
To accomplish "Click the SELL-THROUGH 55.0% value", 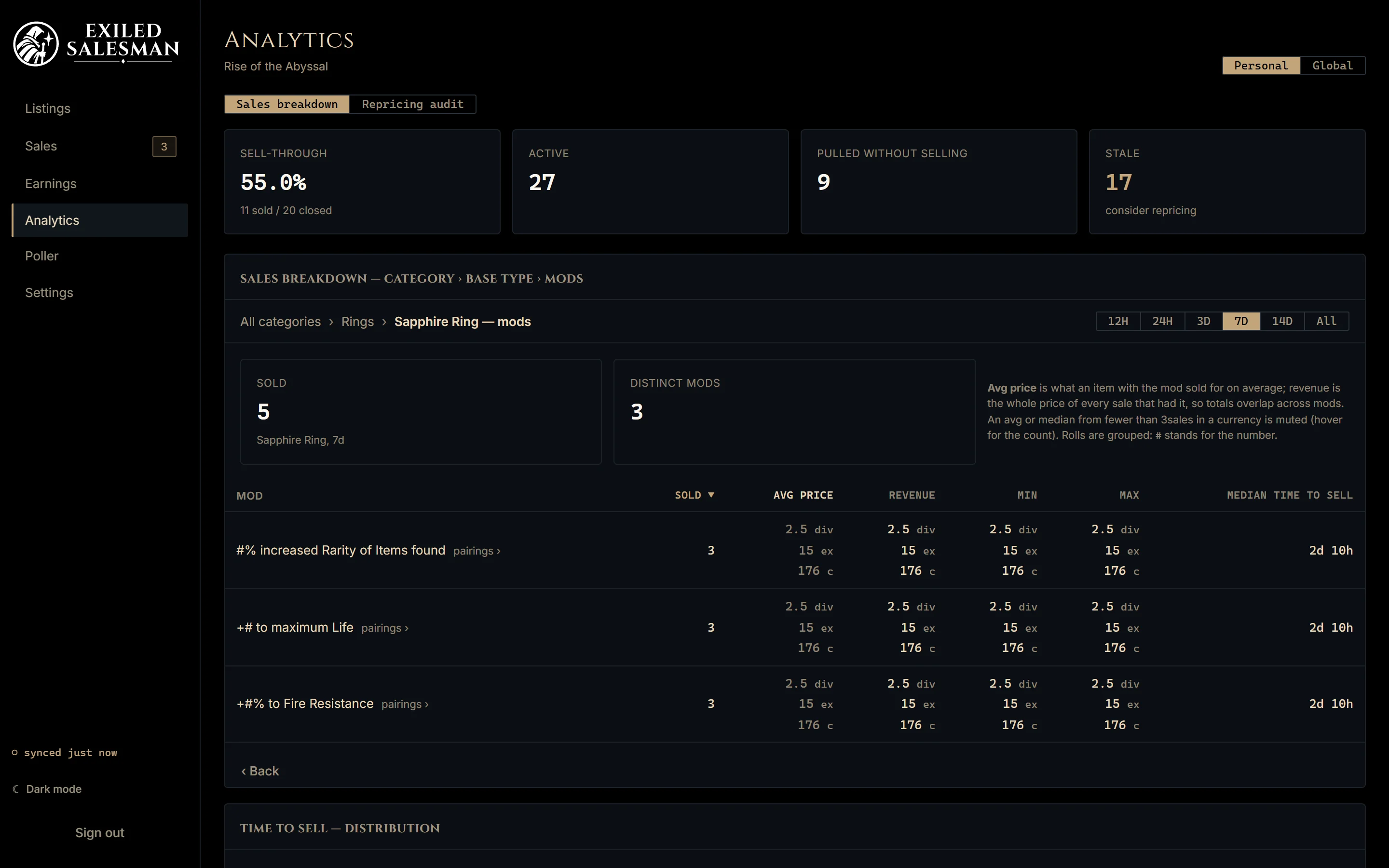I will tap(273, 182).
